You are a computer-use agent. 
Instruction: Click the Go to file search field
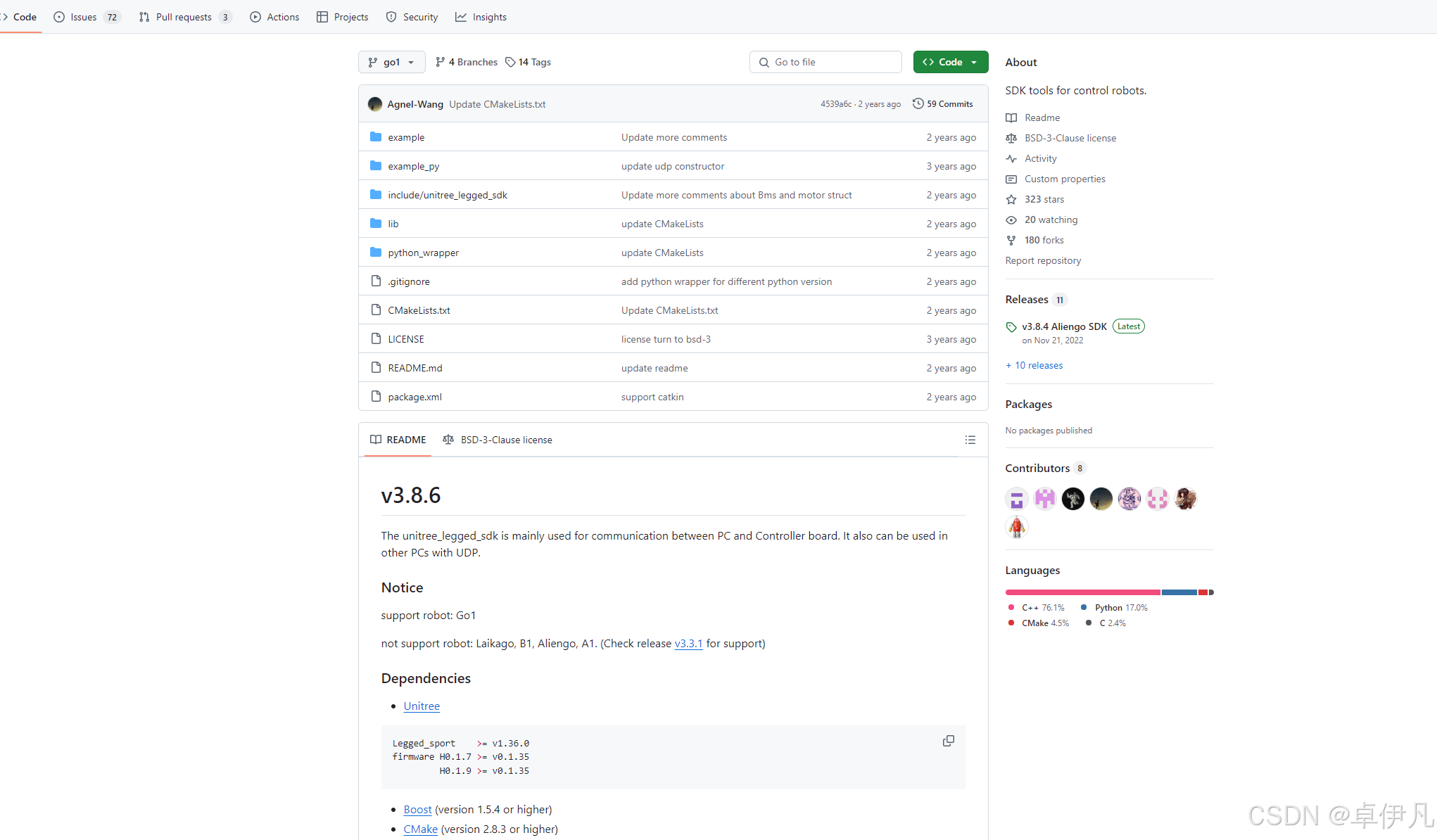[x=825, y=62]
